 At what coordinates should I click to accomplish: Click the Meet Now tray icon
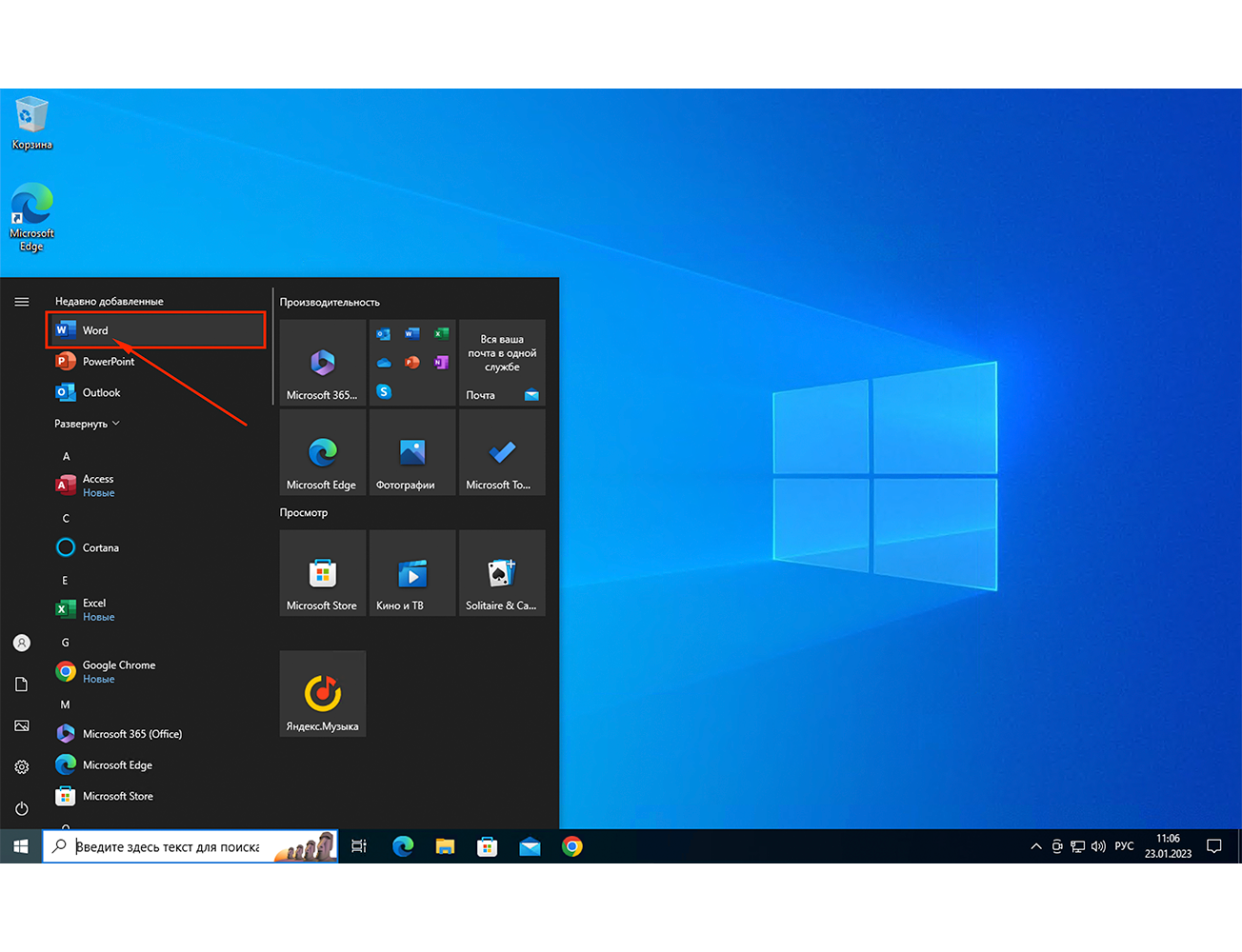[1057, 846]
